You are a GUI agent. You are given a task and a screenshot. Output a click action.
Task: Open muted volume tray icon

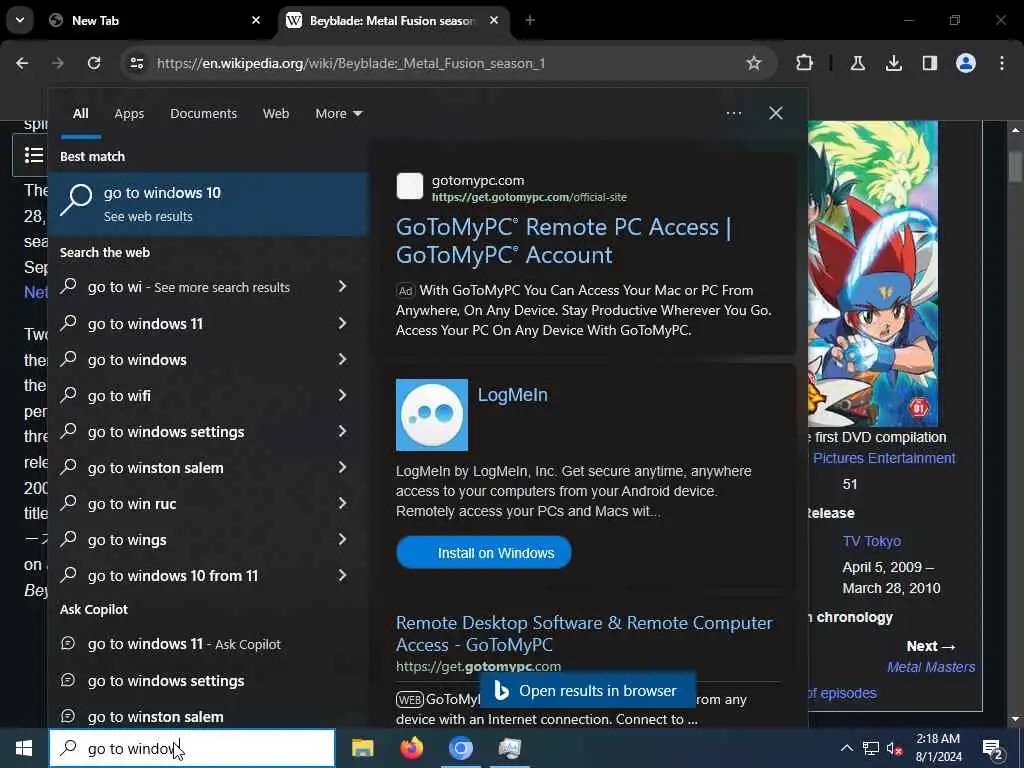[x=895, y=748]
